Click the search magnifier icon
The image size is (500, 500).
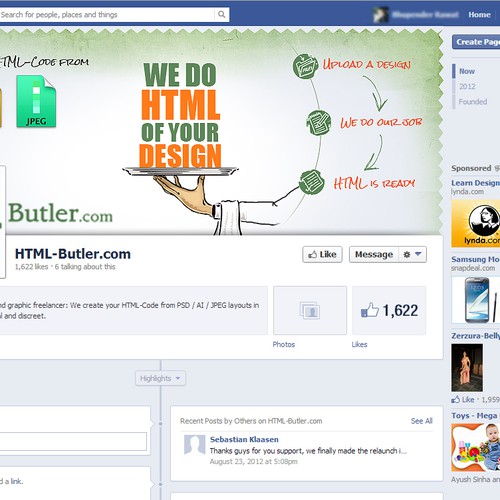(221, 14)
